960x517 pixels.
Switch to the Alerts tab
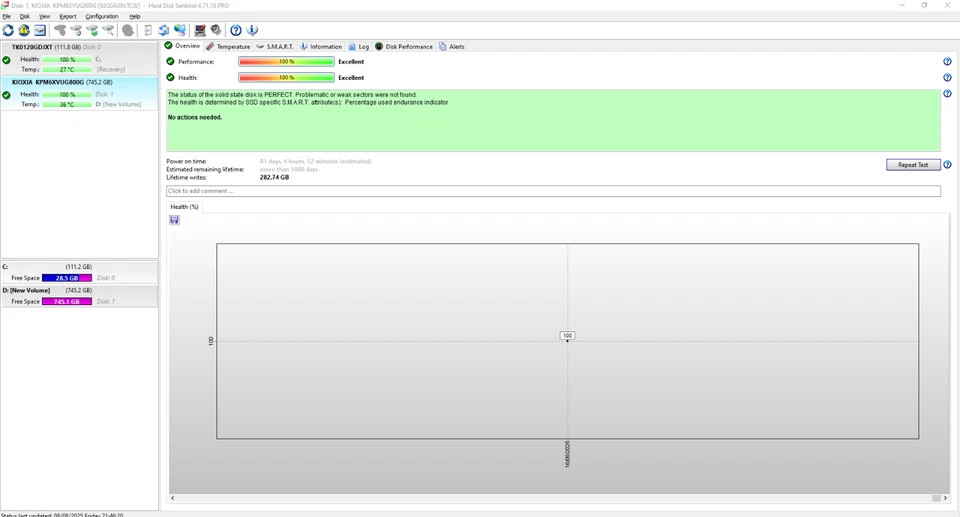pos(451,47)
